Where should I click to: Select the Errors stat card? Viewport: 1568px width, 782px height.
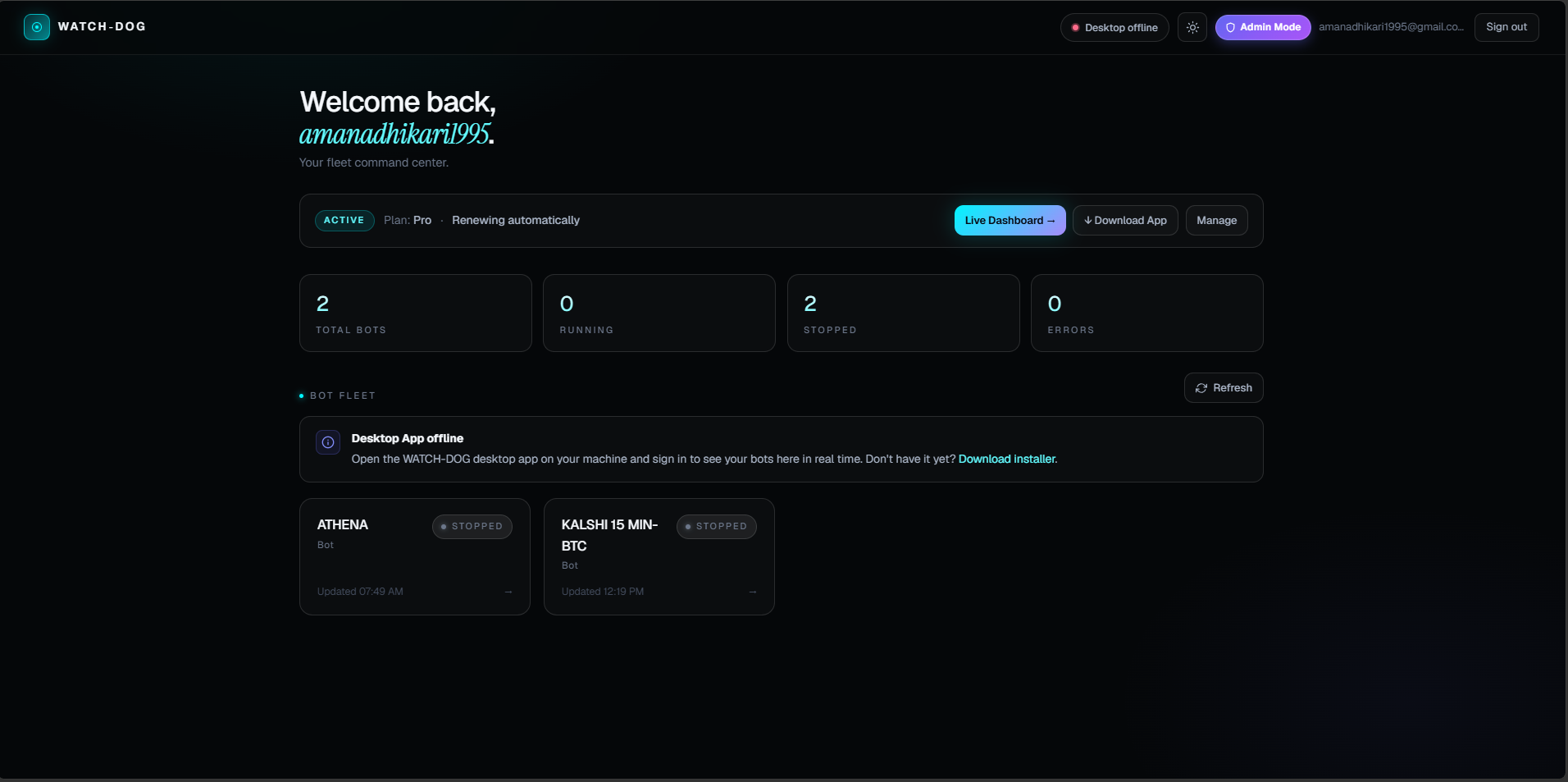click(x=1147, y=313)
